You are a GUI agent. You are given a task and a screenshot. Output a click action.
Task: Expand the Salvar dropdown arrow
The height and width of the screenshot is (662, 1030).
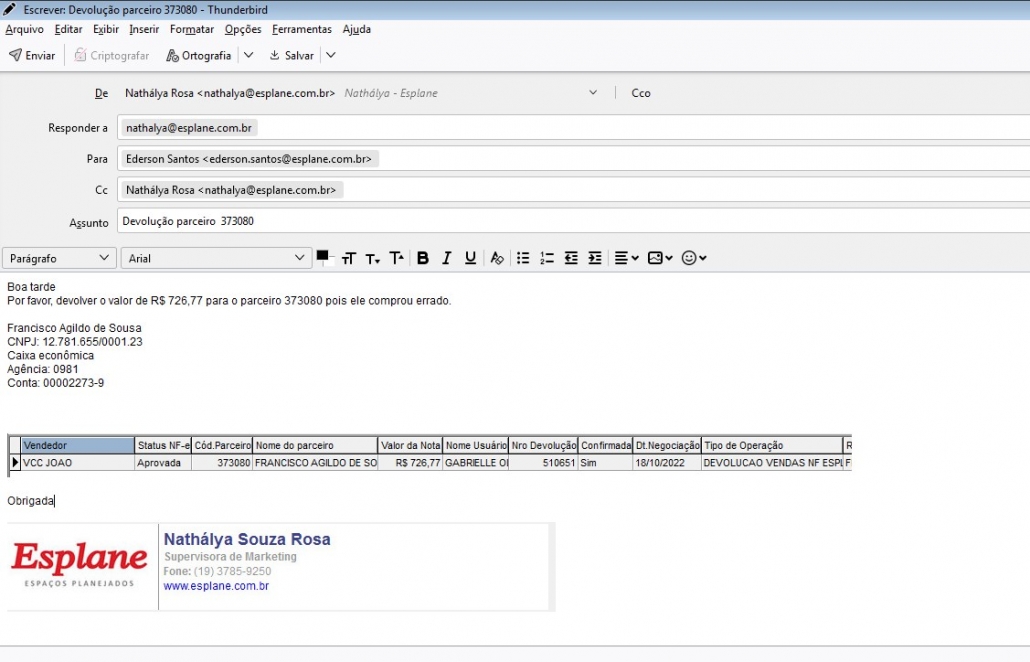coord(331,56)
